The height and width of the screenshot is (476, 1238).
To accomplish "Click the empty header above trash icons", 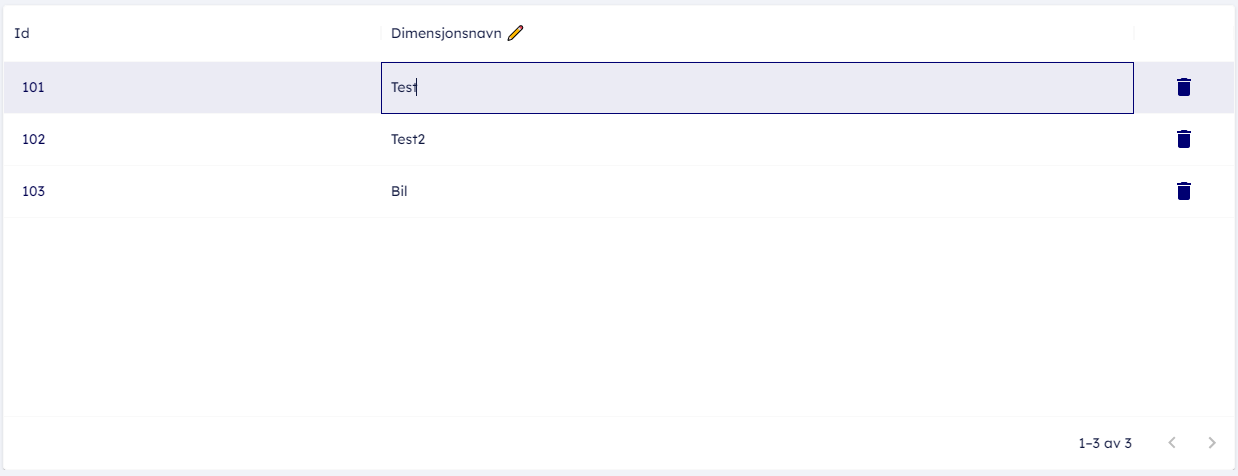I will click(1184, 33).
